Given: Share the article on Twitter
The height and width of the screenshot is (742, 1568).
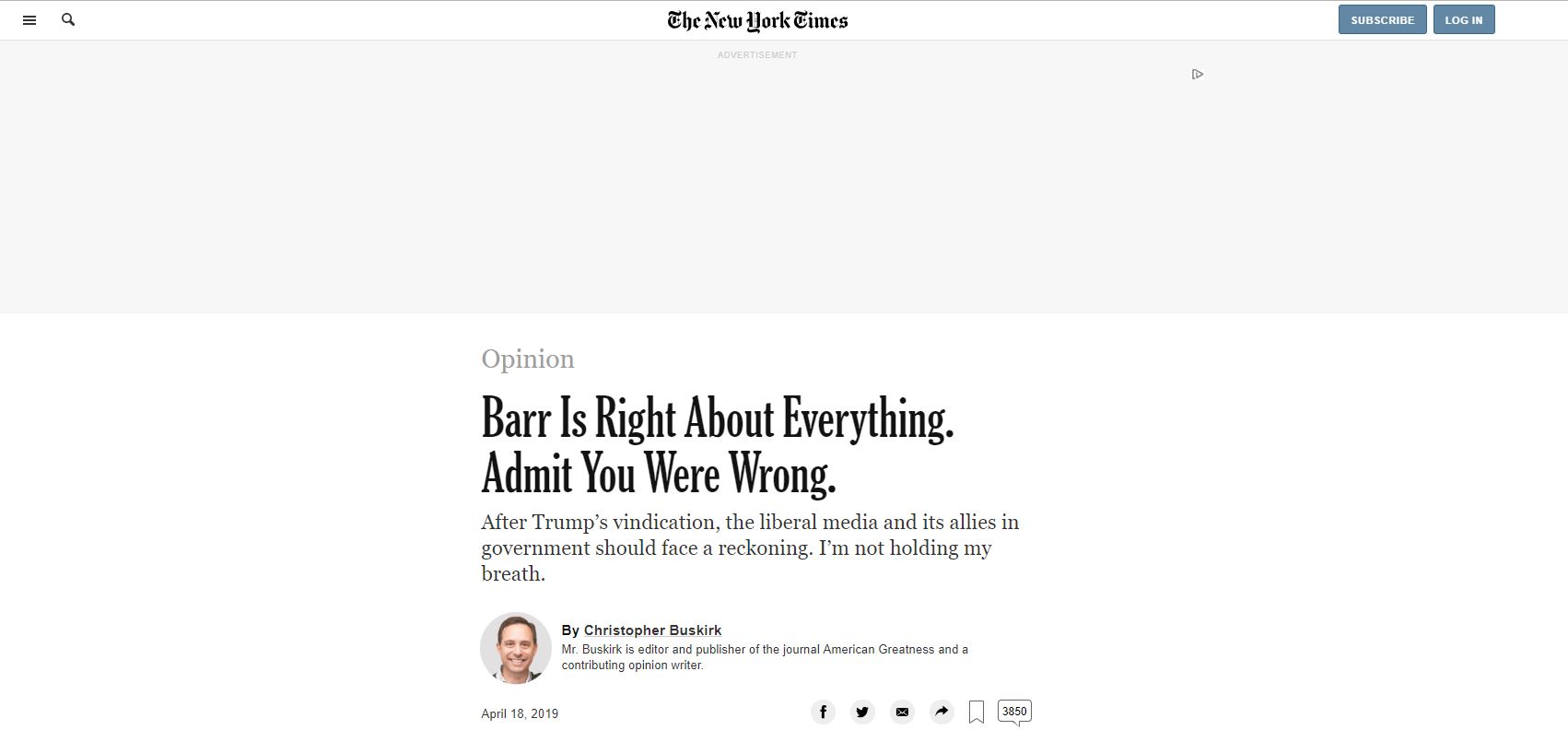Looking at the screenshot, I should (862, 712).
